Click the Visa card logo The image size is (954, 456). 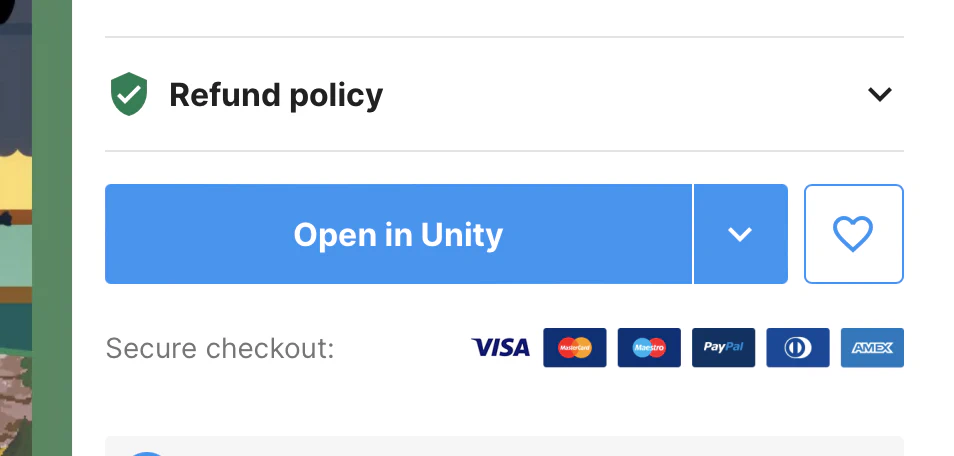[x=500, y=348]
